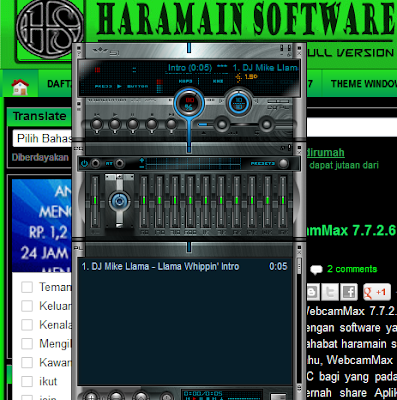Toggle the AT auto equalizer label
The width and height of the screenshot is (397, 400).
109,163
